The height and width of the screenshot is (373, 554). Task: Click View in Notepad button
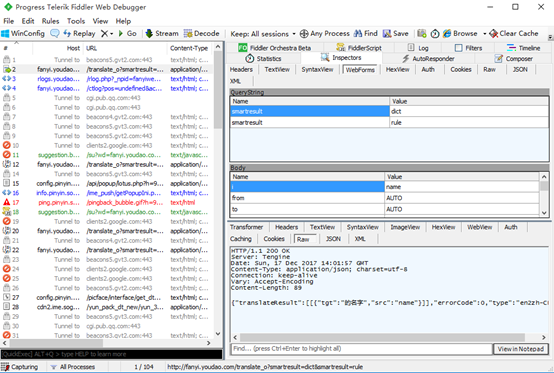(x=521, y=349)
